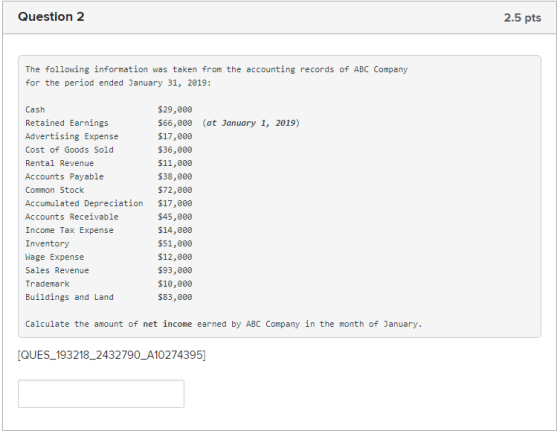Viewport: 560px width, 431px height.
Task: Click the Retained Earnings value $66,000
Action: point(175,123)
